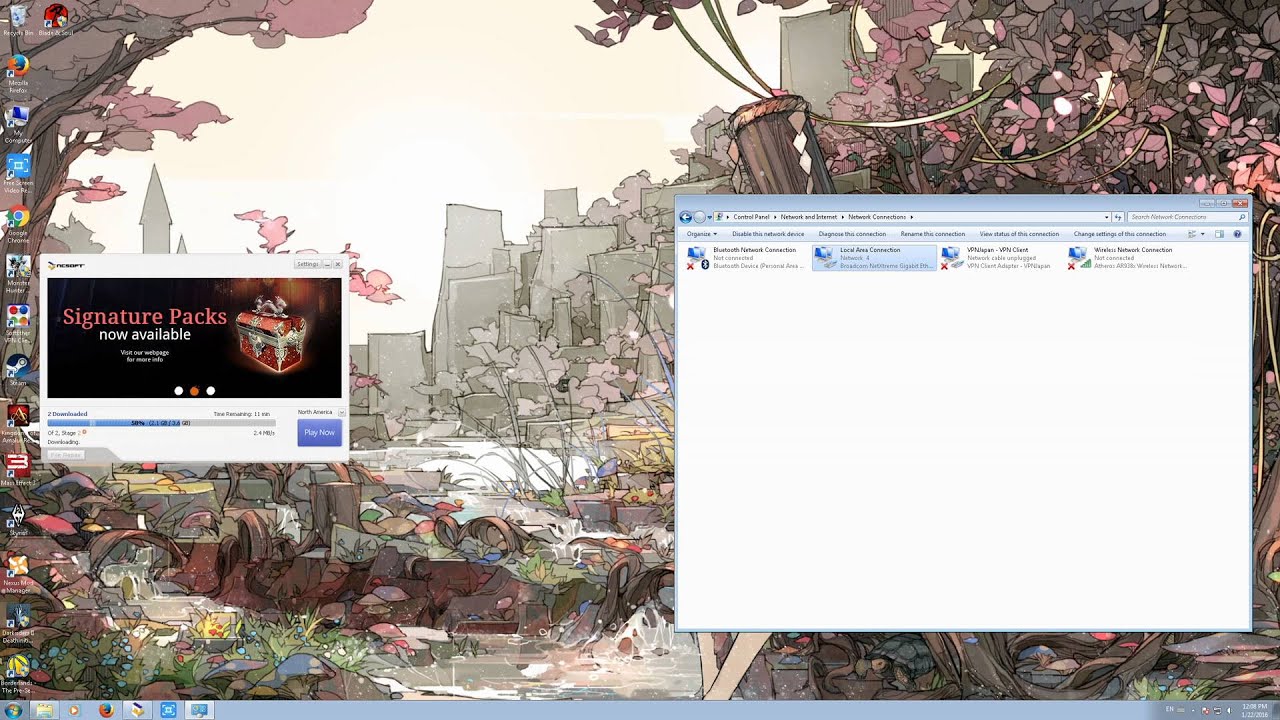Open Nexus Mod Manager desktop shortcut
Screen dimensions: 1280x720
(18, 574)
